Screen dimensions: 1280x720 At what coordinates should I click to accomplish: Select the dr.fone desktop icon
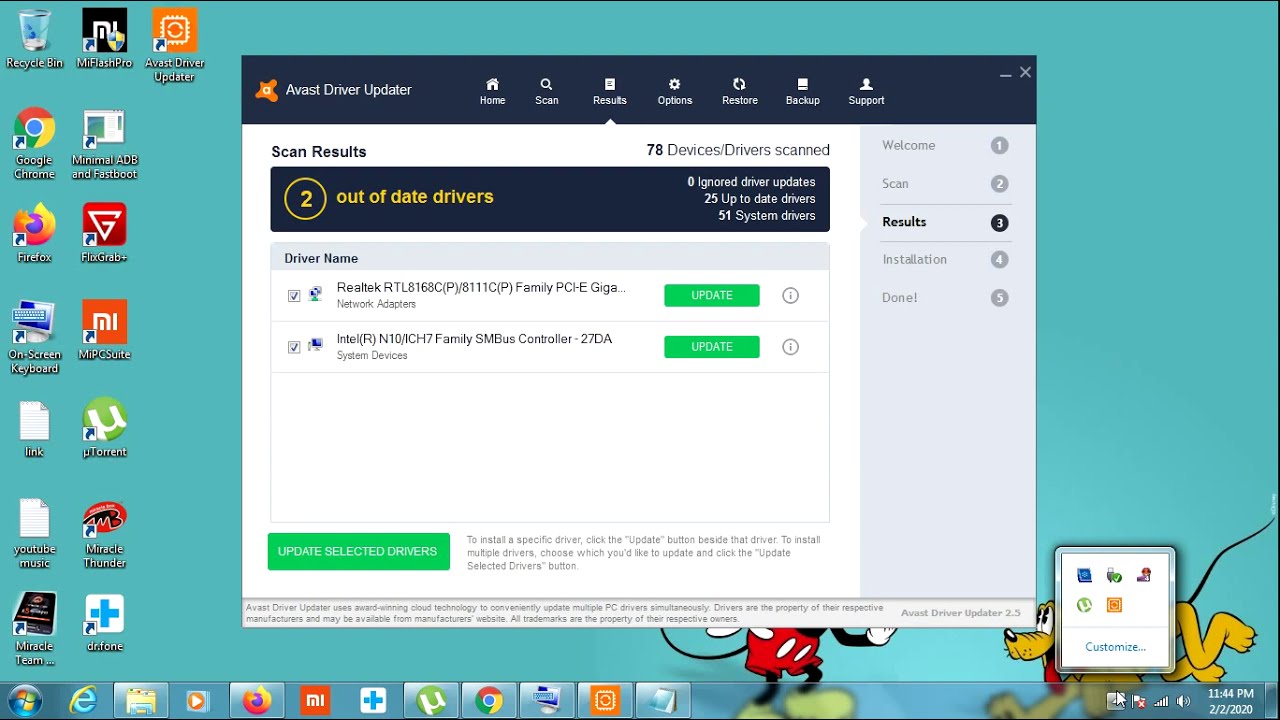(104, 622)
